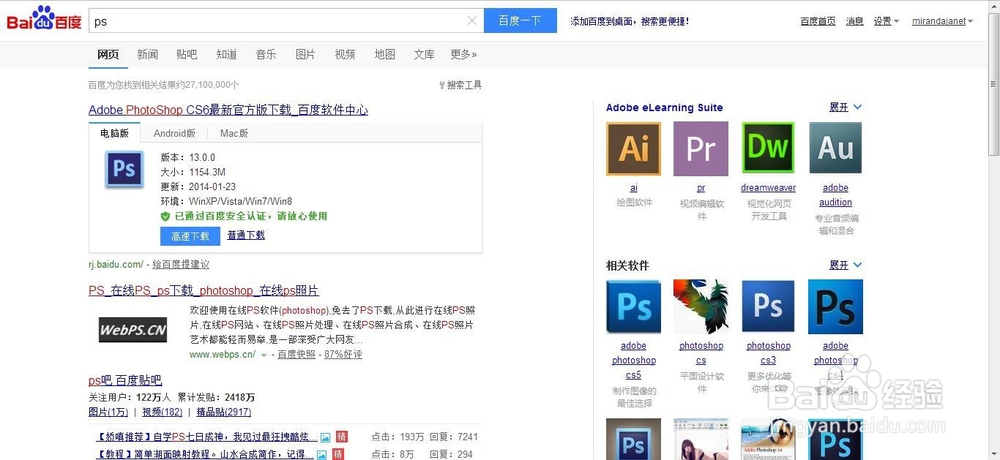Click the Baidu logo
1000x460 pixels.
point(44,20)
